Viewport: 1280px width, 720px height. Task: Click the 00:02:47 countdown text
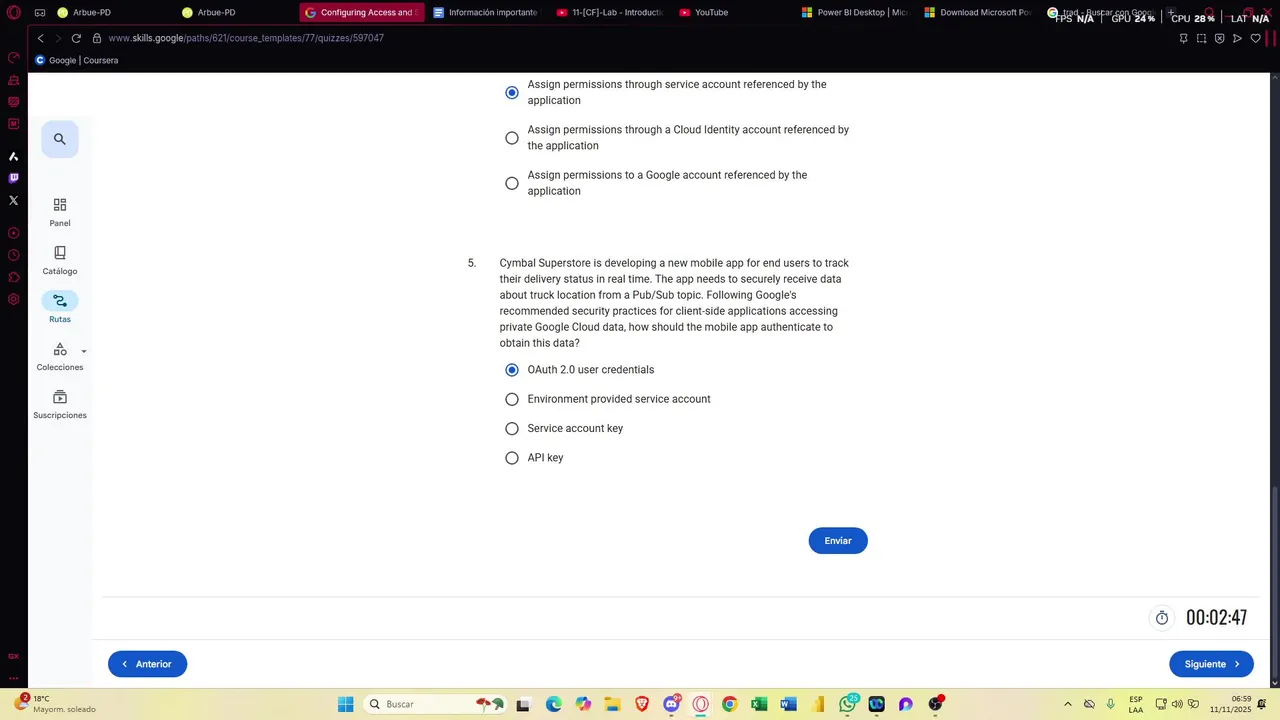[1216, 618]
